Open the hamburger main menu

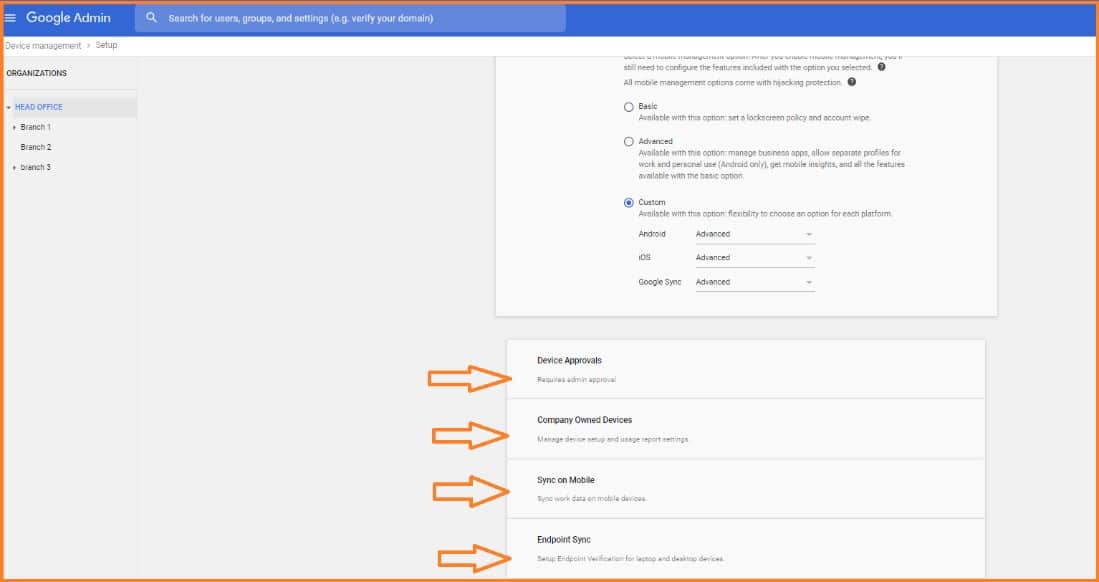click(x=11, y=18)
